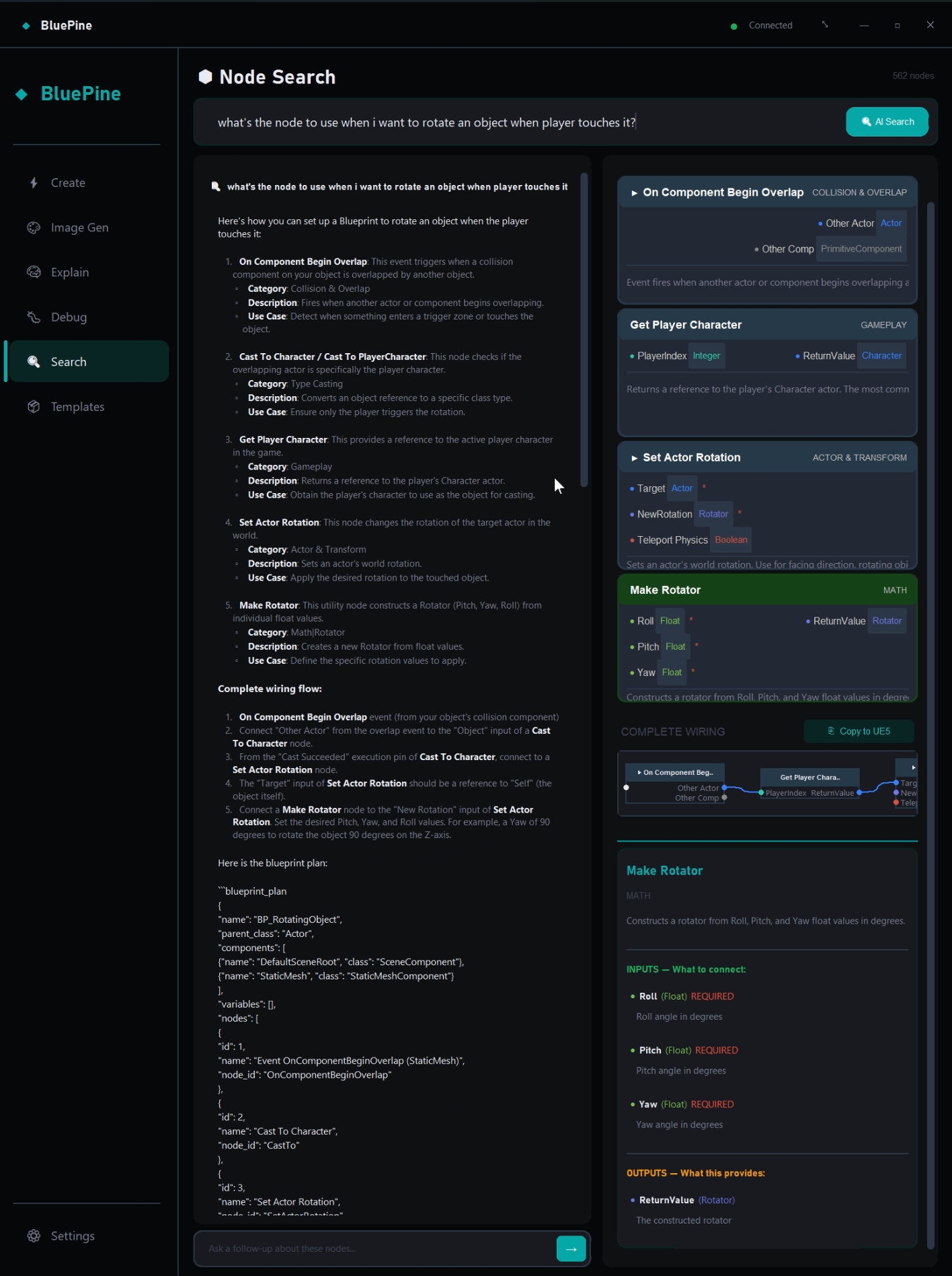The height and width of the screenshot is (1276, 952).
Task: Click the Boolean tag on Teleport Physics
Action: pos(731,540)
